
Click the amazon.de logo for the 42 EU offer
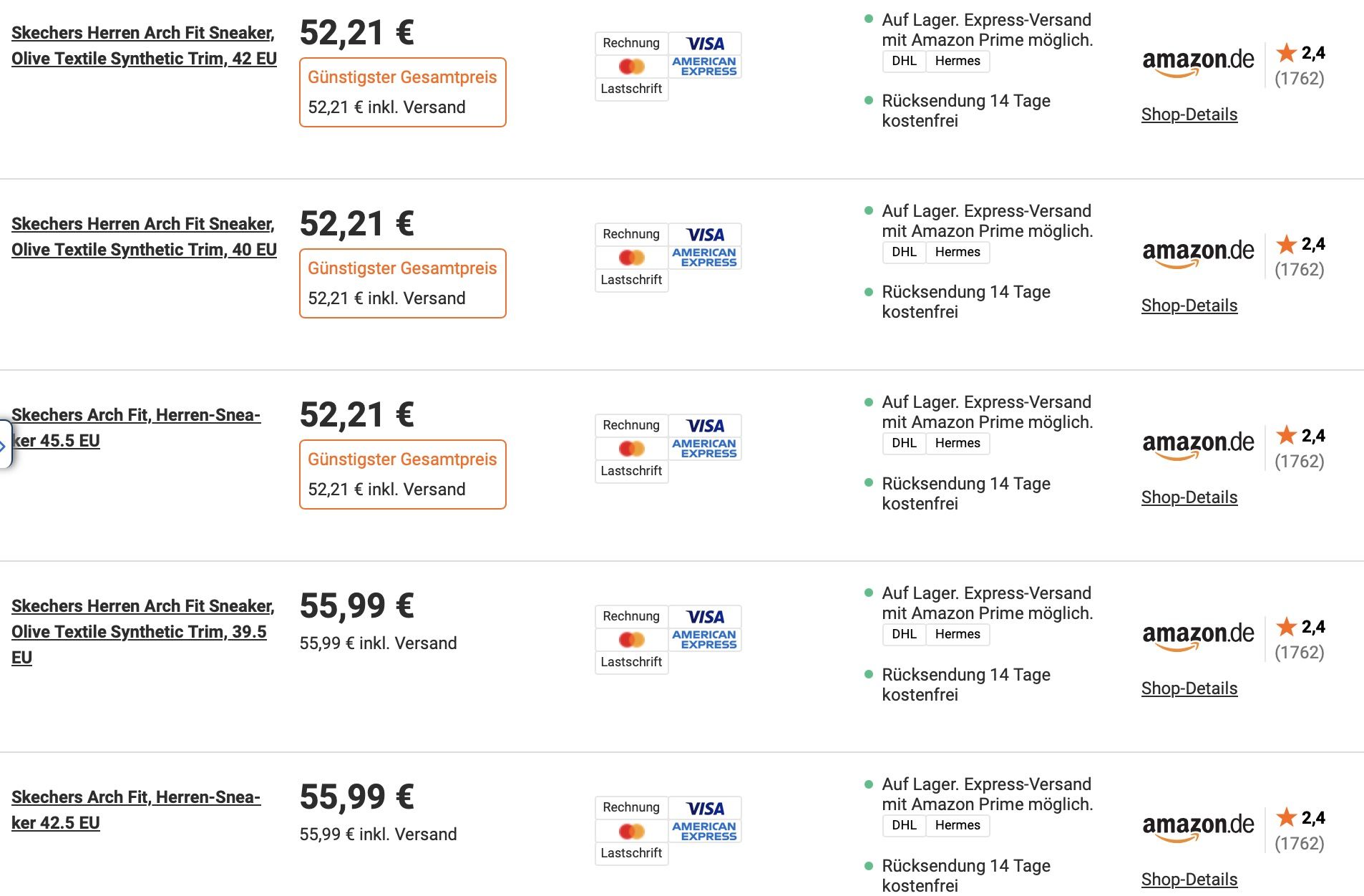click(1197, 62)
